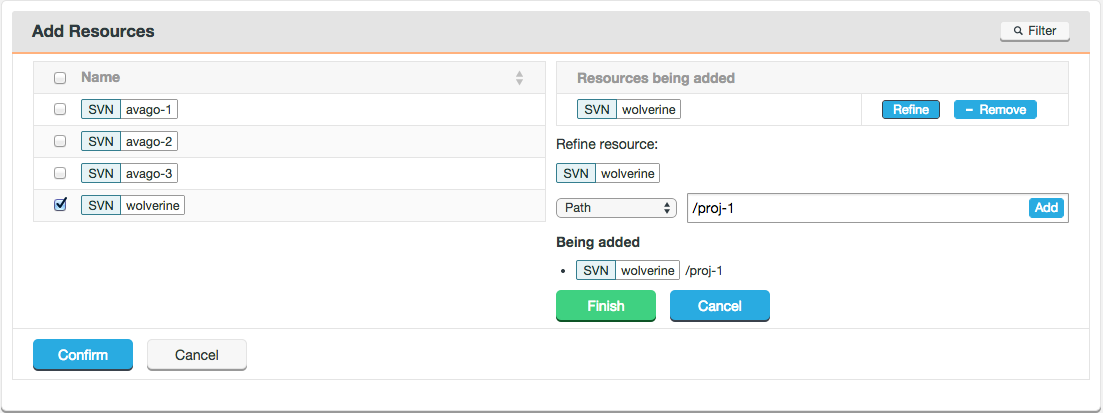The image size is (1103, 413).
Task: Open the Path dropdown selector
Action: (x=616, y=208)
